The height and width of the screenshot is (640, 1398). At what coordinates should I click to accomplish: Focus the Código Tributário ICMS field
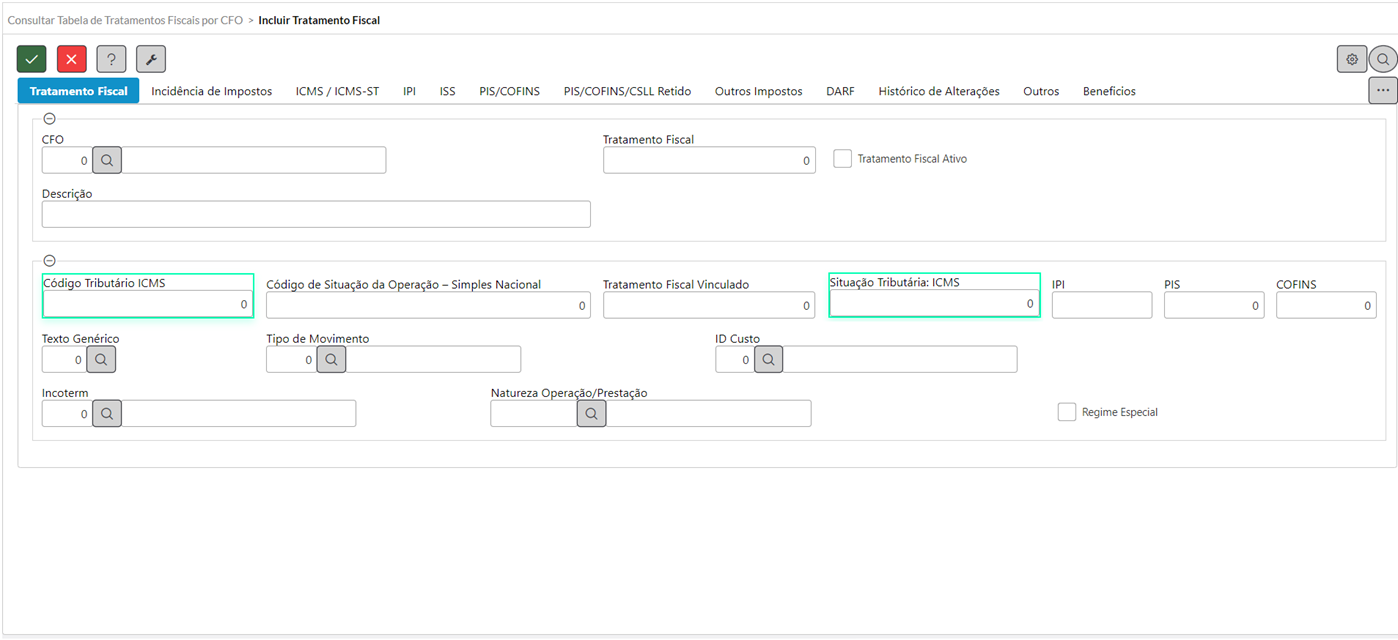pos(148,304)
